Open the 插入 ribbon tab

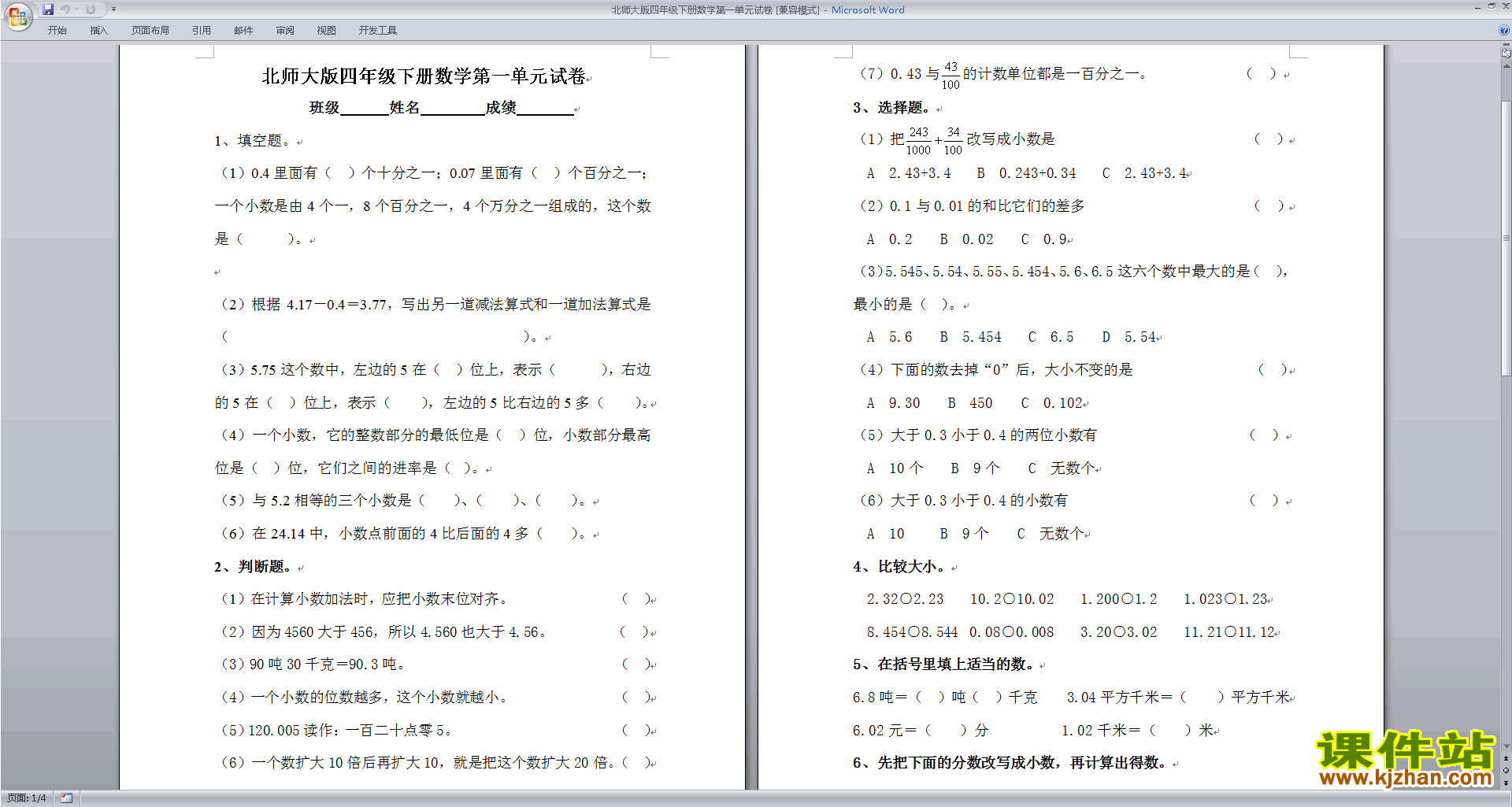(x=98, y=30)
